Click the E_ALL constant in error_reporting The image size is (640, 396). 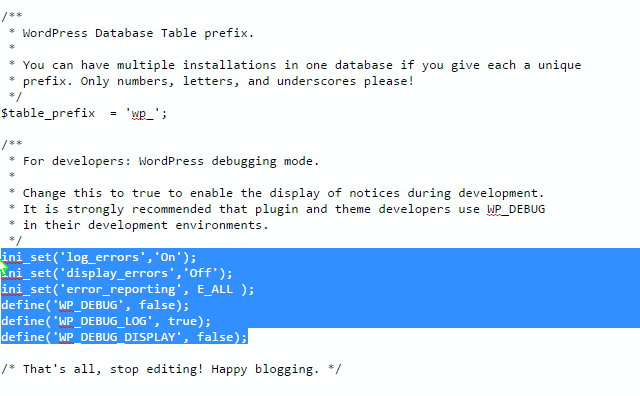[215, 289]
